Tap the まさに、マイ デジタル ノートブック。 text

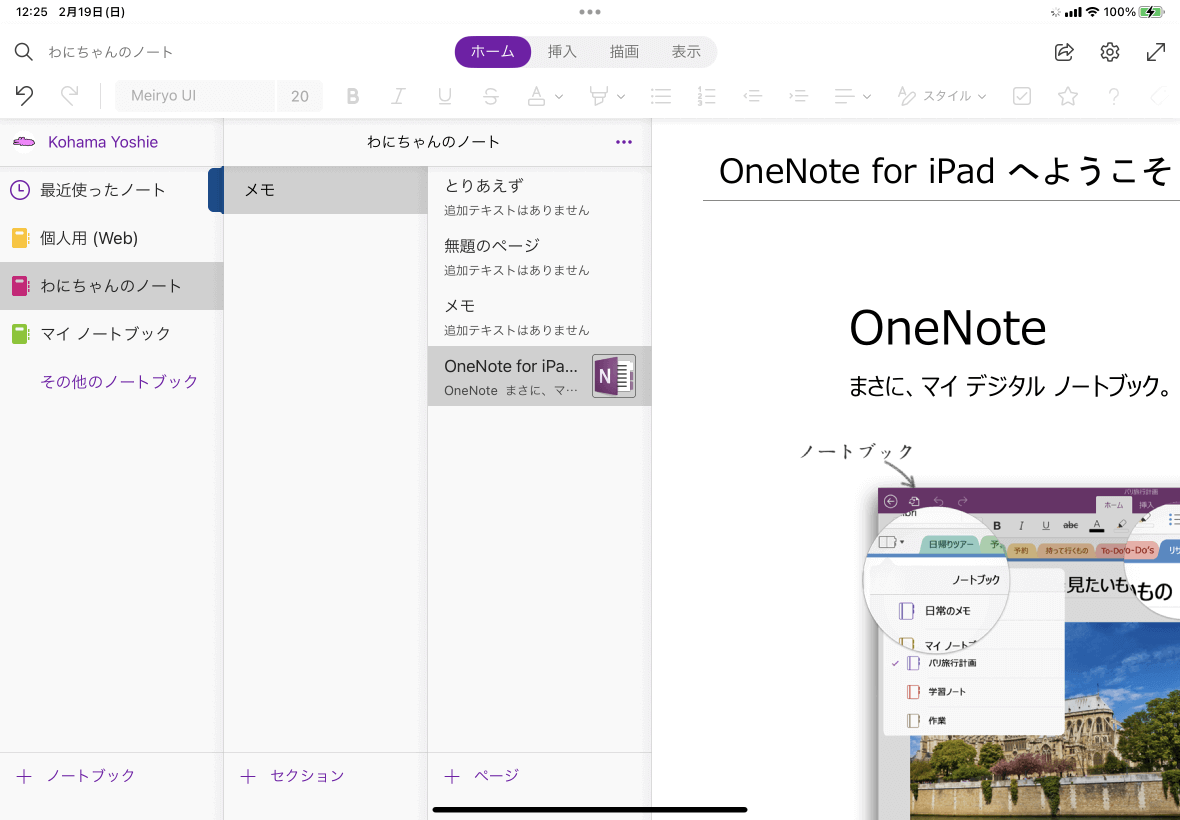click(x=1010, y=387)
